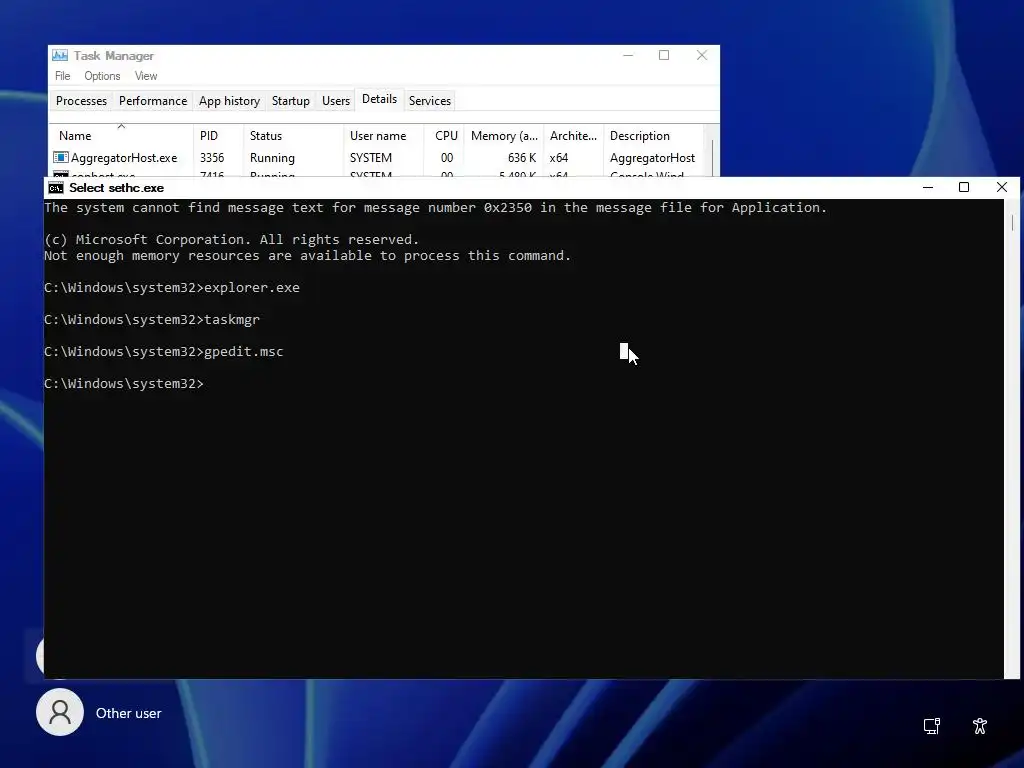Image resolution: width=1024 pixels, height=768 pixels.
Task: Sort by the Memory column header
Action: pos(504,135)
